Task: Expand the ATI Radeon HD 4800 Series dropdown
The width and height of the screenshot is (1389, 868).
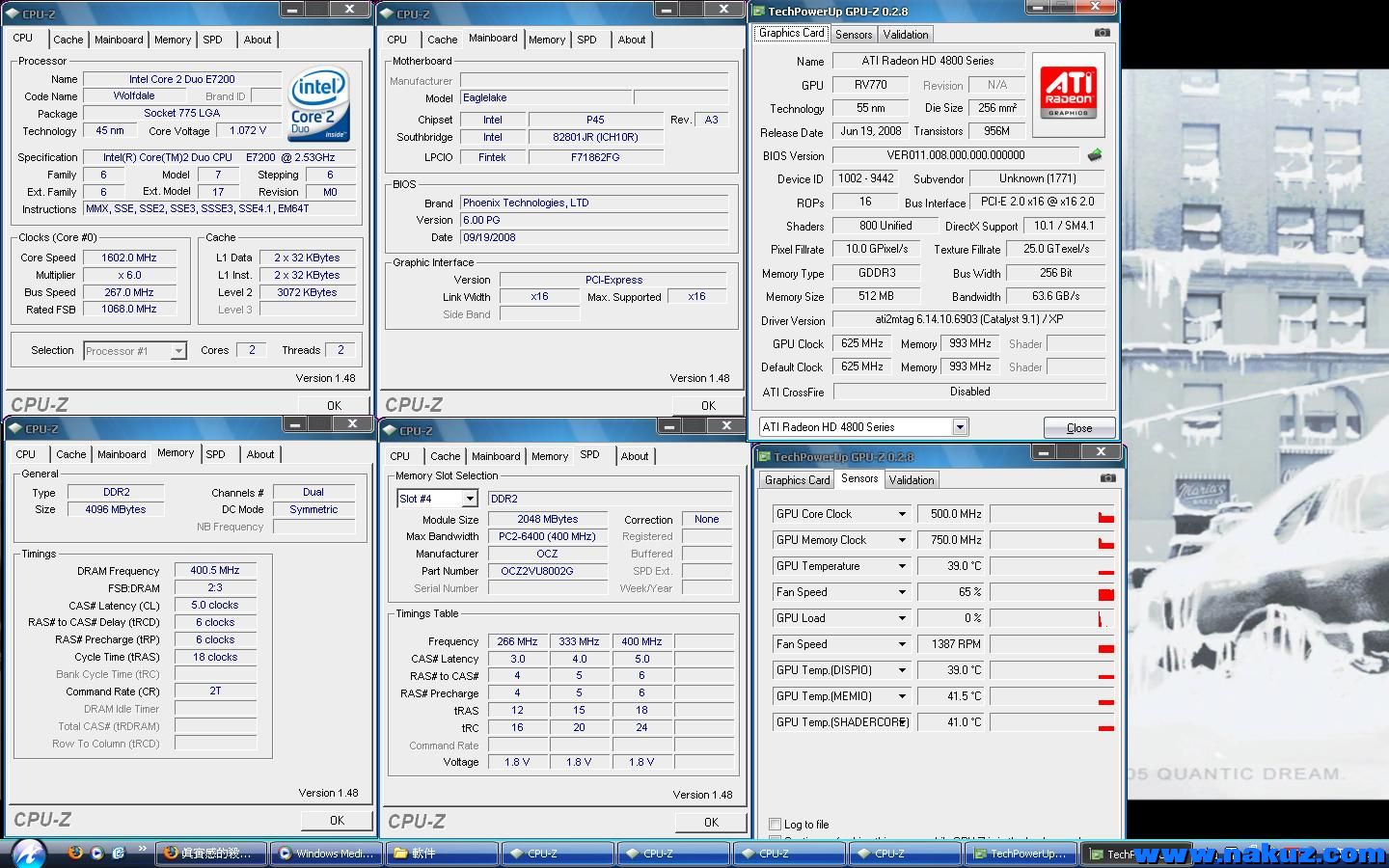Action: 959,427
